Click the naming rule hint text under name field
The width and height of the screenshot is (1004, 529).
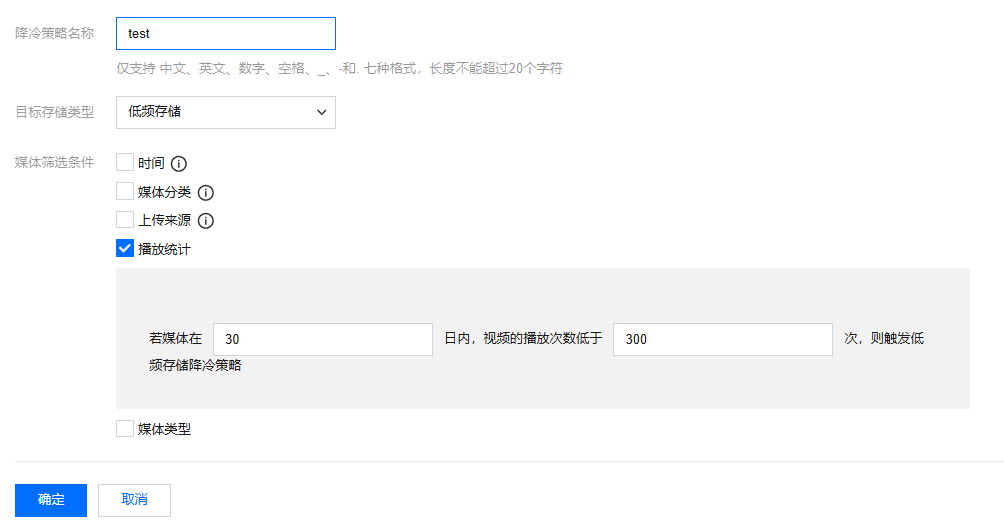[x=339, y=69]
